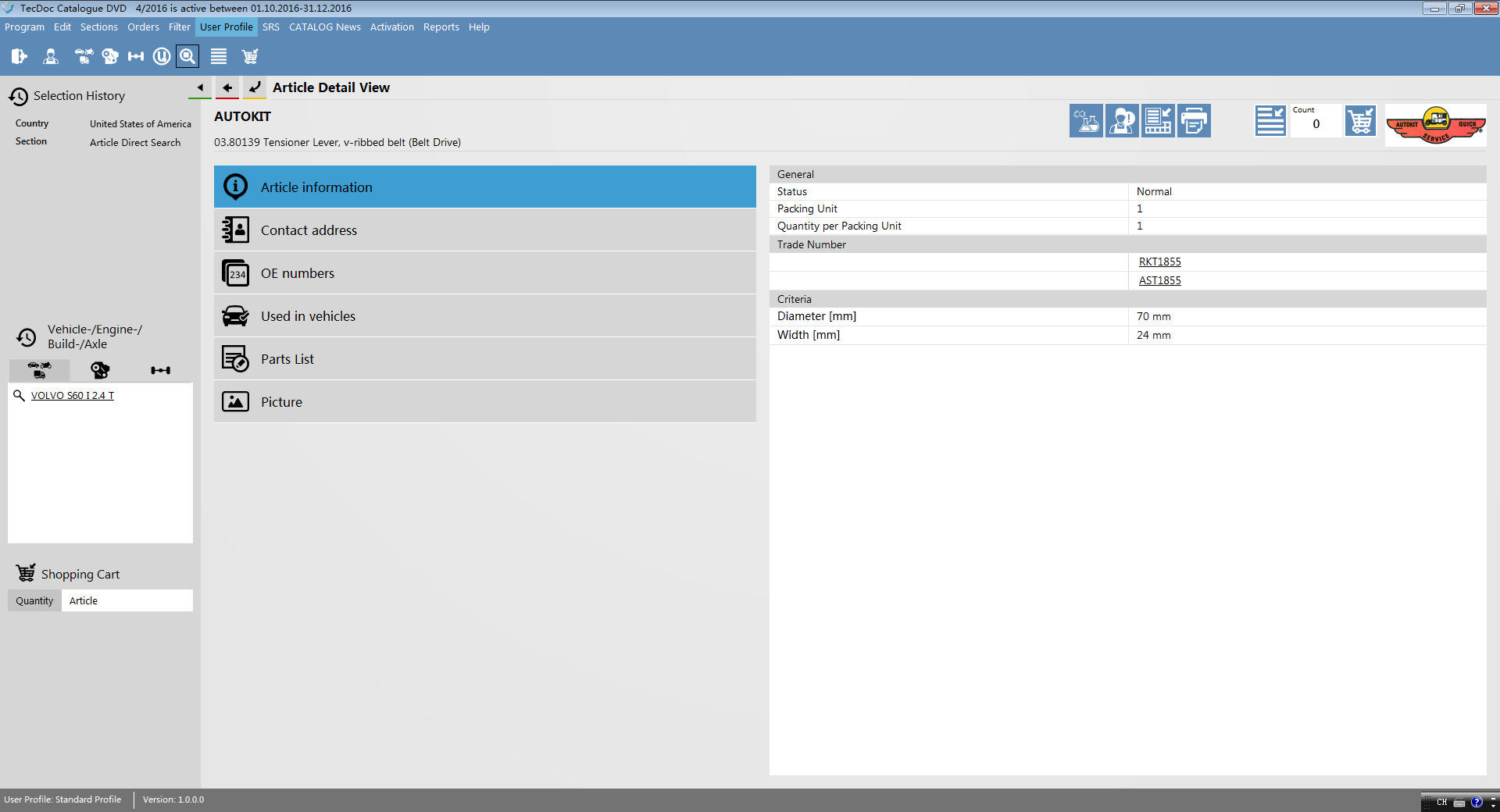
Task: Click the keyboard icon in the system tray
Action: coord(1459,802)
